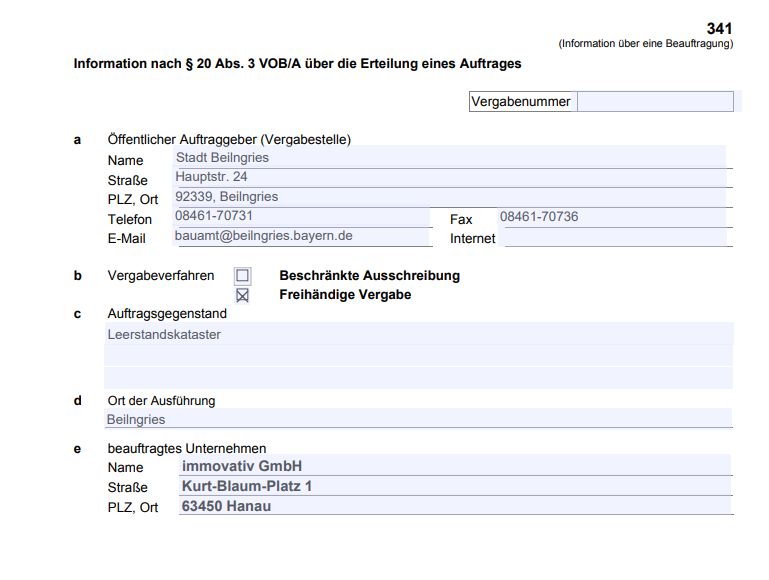
Task: Click the Fax field 08461-70736
Action: click(x=611, y=217)
